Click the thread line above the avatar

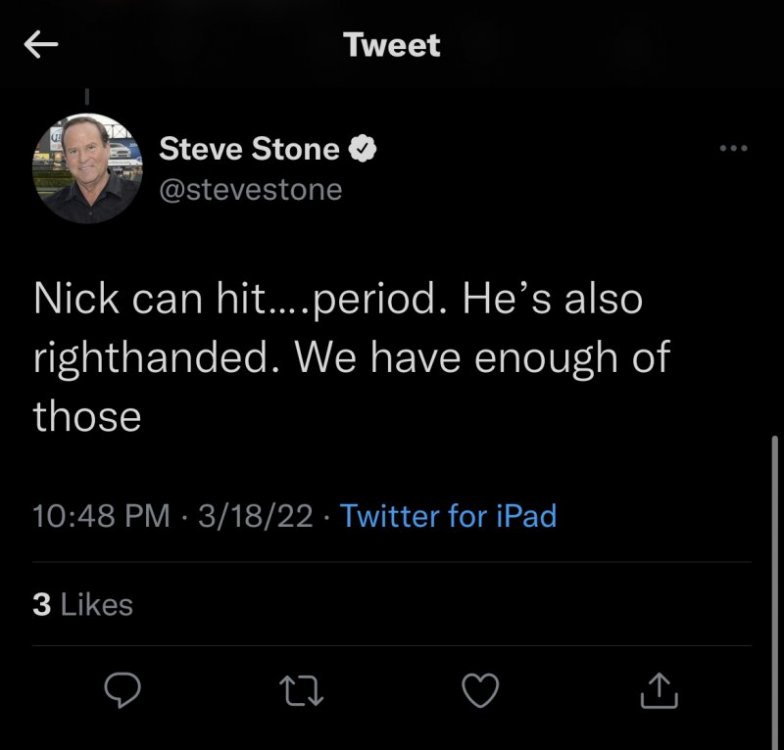(x=87, y=97)
